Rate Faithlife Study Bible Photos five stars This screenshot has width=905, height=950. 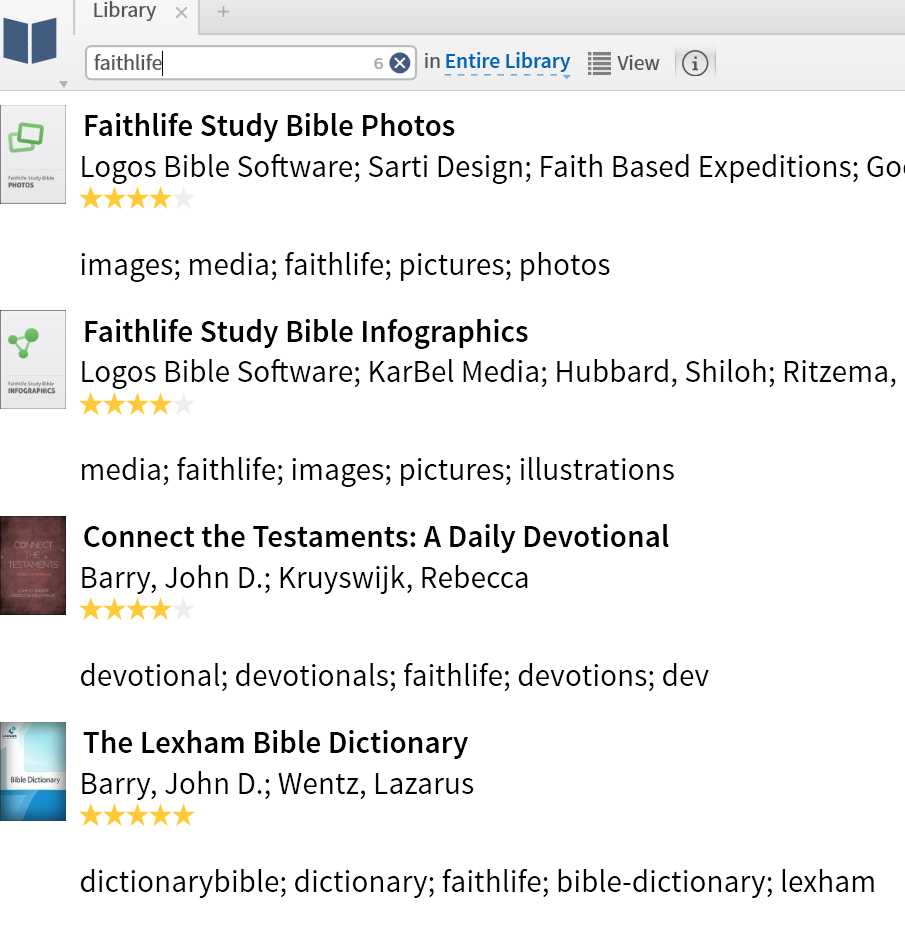tap(183, 198)
